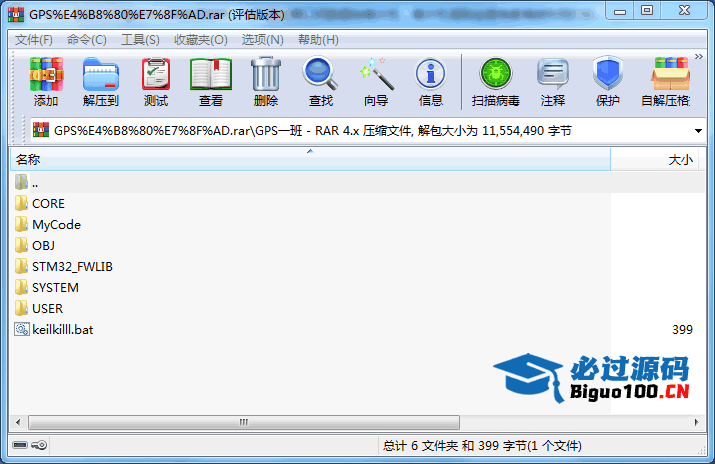715x464 pixels.
Task: Click the 399 size value of keilkilll.bat
Action: tap(682, 330)
